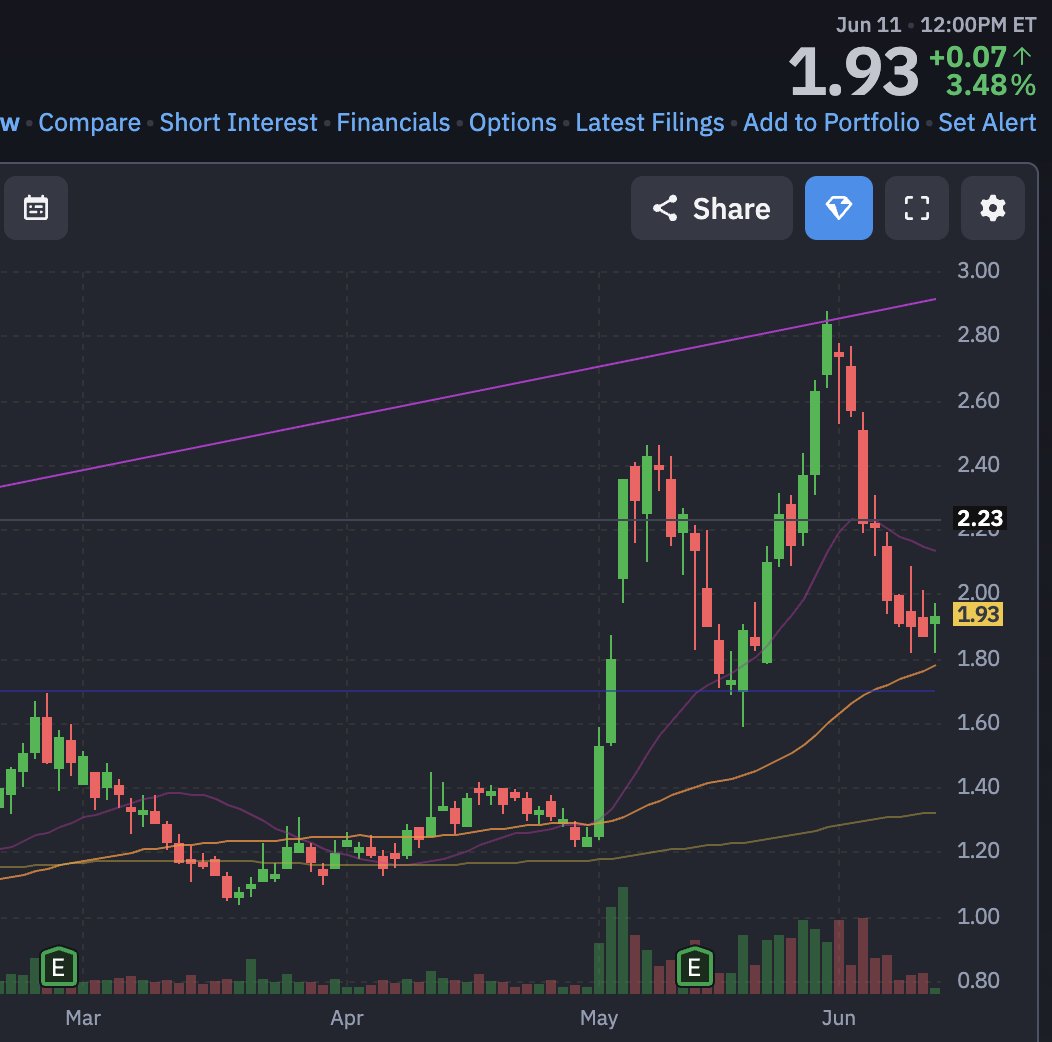
Task: Click the 1.20 price axis label
Action: tap(978, 850)
